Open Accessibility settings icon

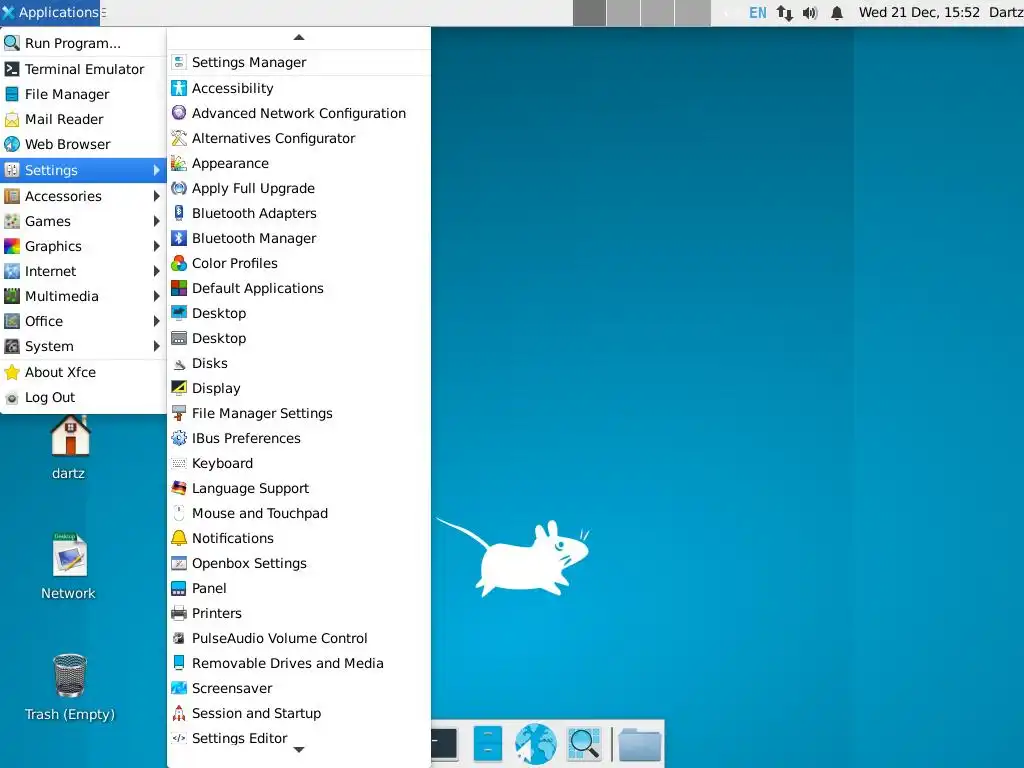[x=179, y=88]
